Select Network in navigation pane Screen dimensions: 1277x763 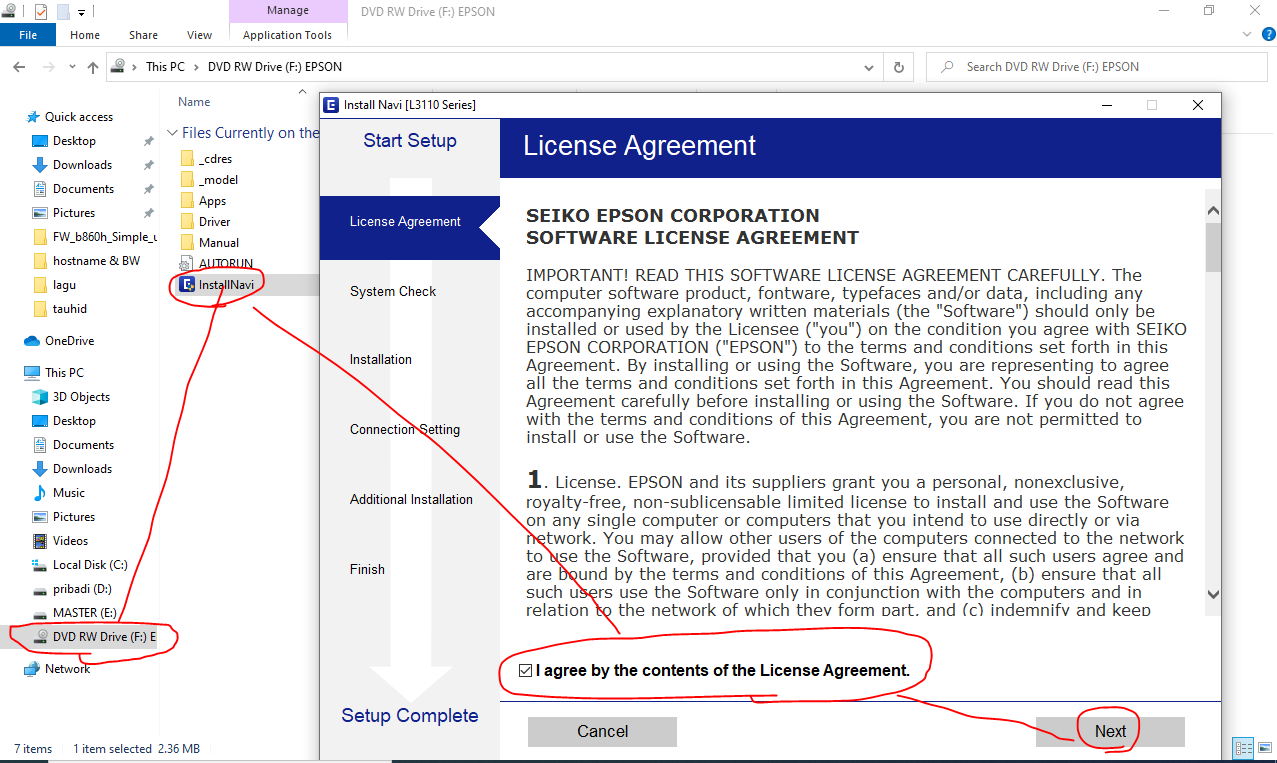coord(67,669)
